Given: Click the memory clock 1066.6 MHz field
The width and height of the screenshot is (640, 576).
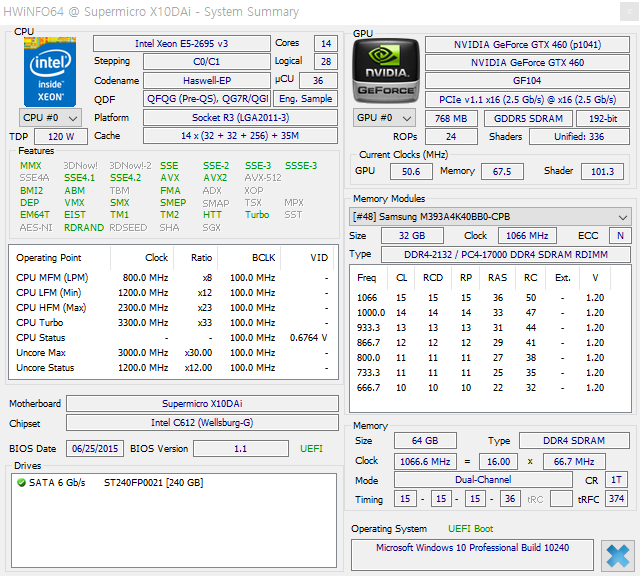Looking at the screenshot, I should [x=425, y=462].
